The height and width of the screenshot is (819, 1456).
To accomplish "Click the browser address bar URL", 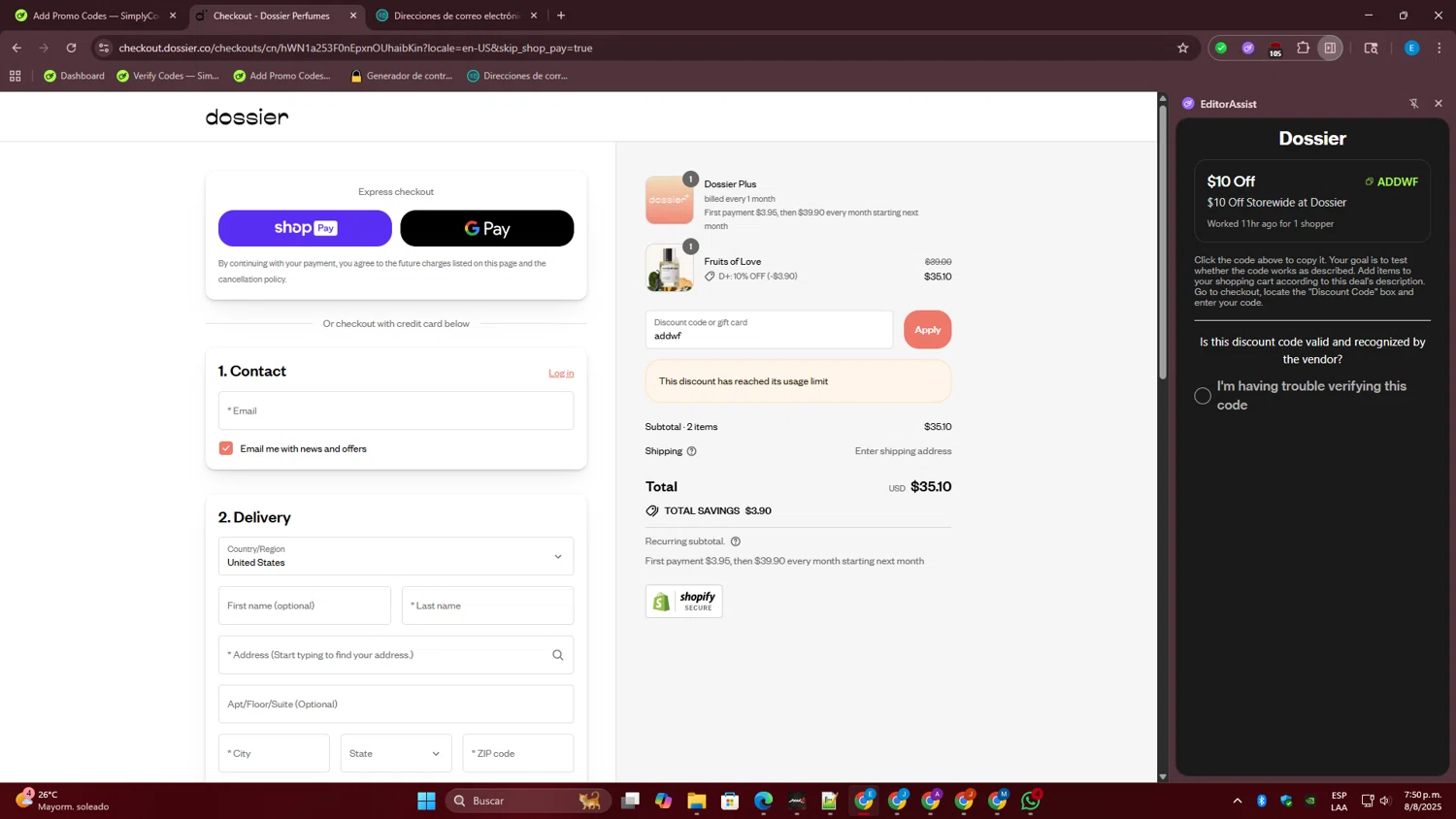I will [355, 48].
